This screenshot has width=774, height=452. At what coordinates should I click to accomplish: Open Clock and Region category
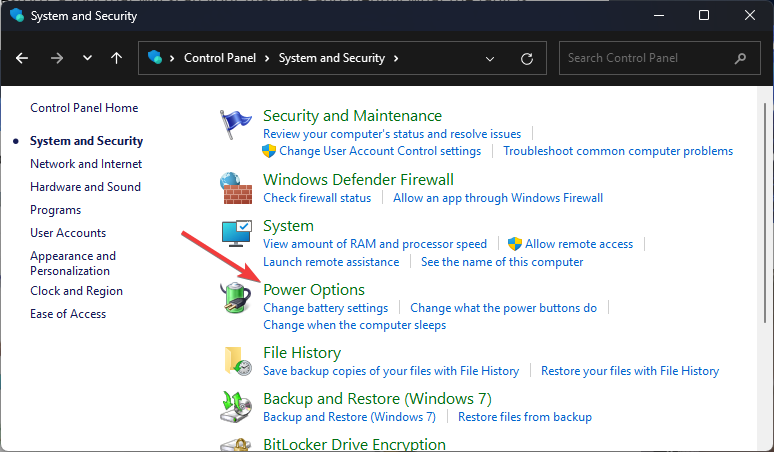(x=77, y=291)
